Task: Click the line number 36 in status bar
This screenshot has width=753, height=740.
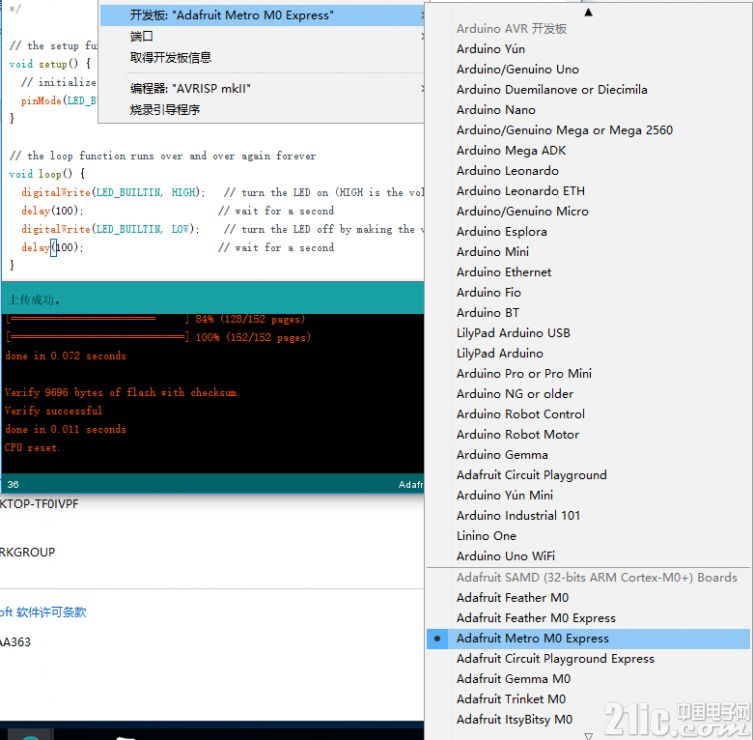Action: [x=13, y=485]
